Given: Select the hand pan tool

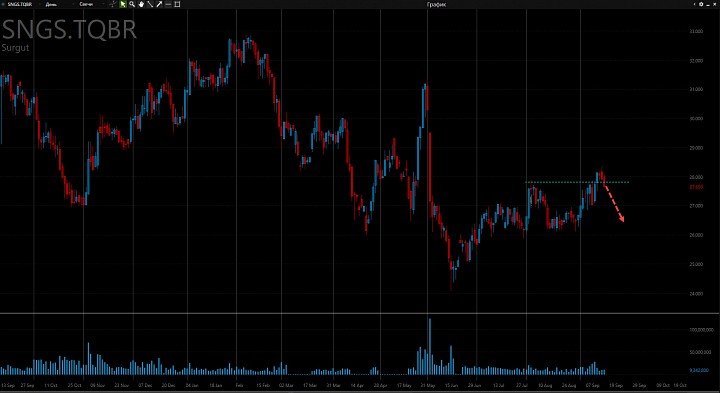Looking at the screenshot, I should [x=141, y=4].
